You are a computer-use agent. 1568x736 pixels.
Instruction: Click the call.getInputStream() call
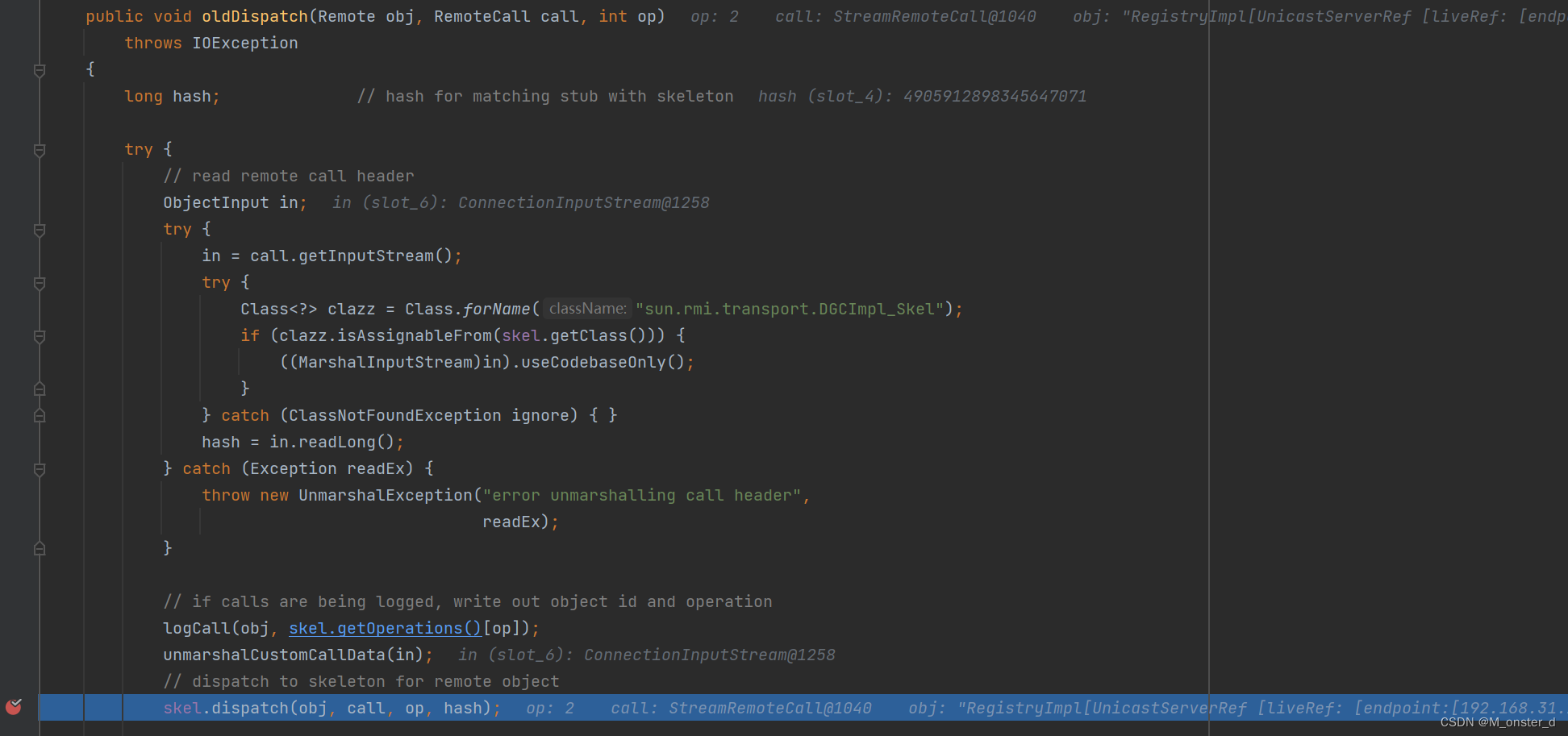click(x=352, y=256)
